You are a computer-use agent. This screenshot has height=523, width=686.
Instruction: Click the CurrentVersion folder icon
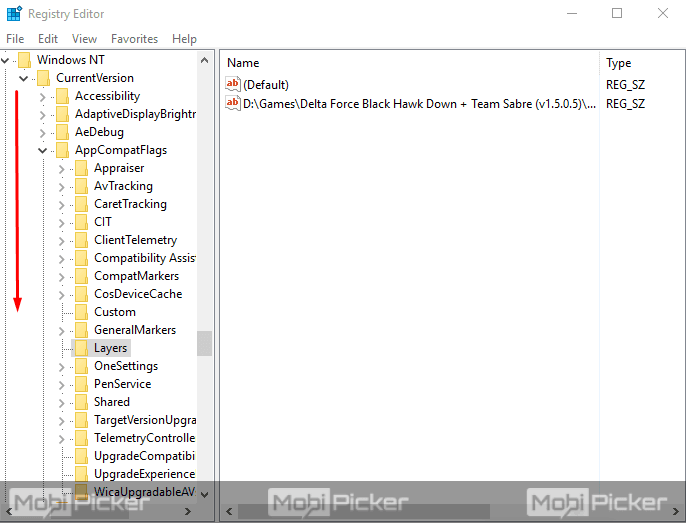[43, 78]
